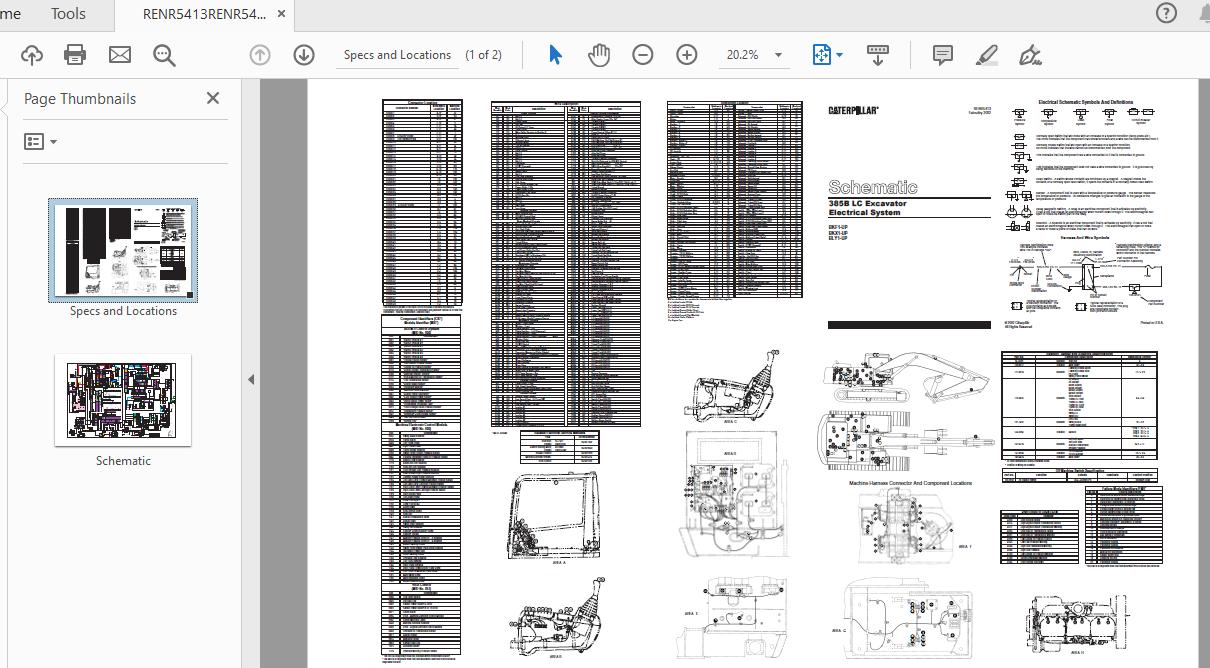1210x668 pixels.
Task: Choose the Selection arrow tool
Action: coord(555,55)
